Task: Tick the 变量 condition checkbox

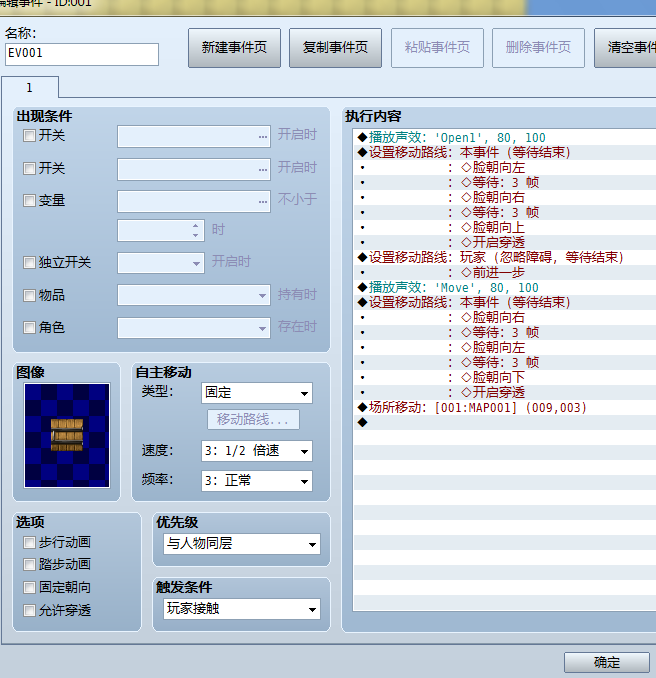Action: coord(29,201)
